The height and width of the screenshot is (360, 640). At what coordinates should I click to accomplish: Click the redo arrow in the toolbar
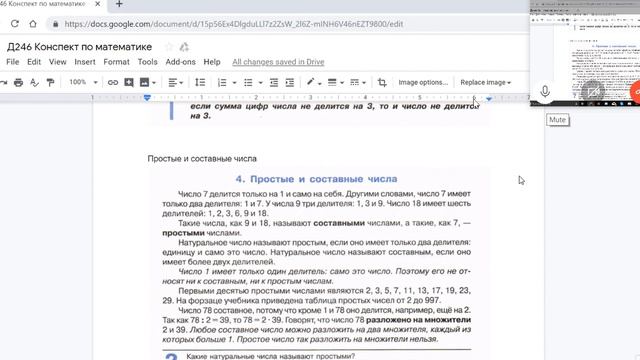pyautogui.click(x=3, y=82)
